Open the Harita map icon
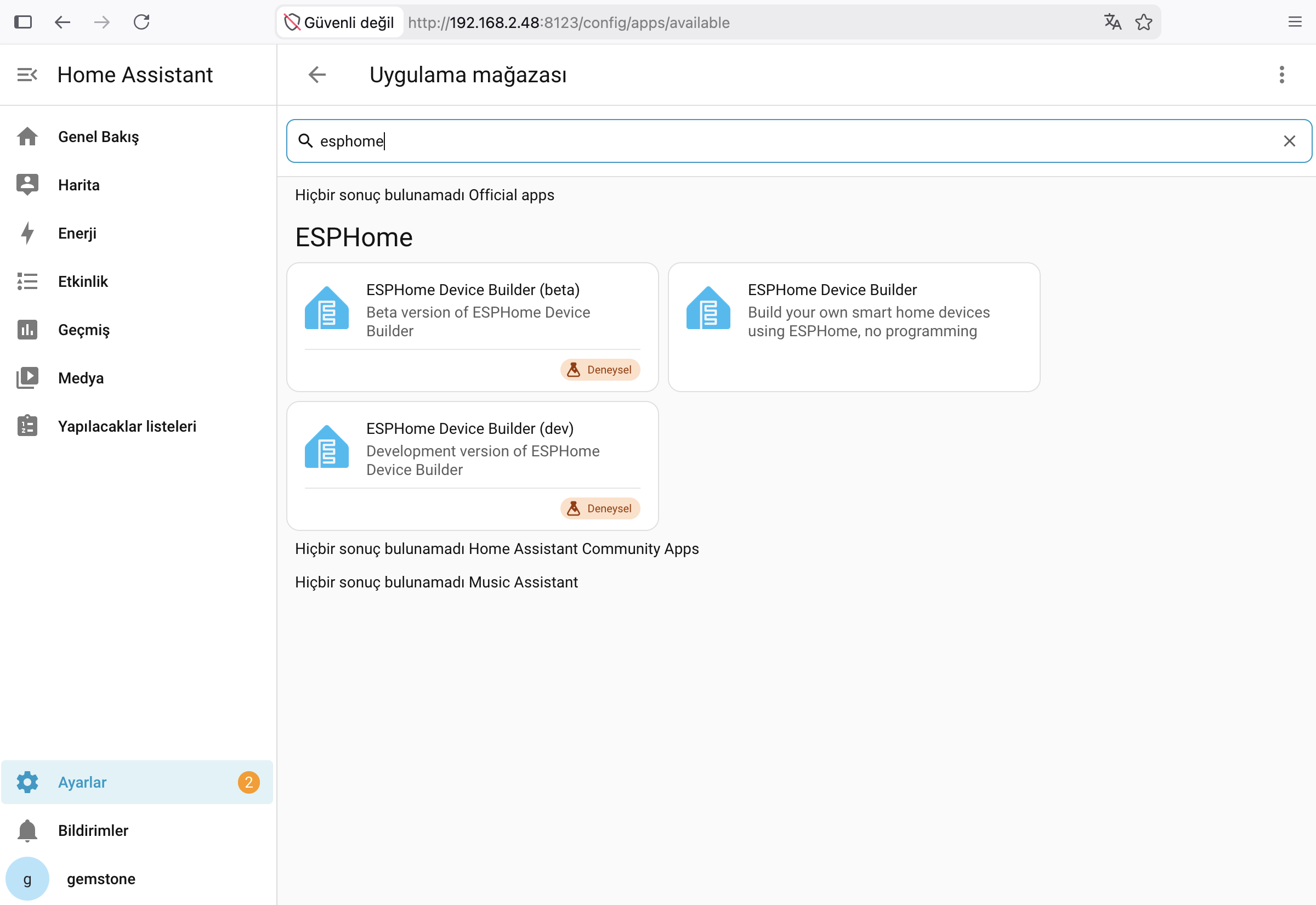 click(x=27, y=185)
